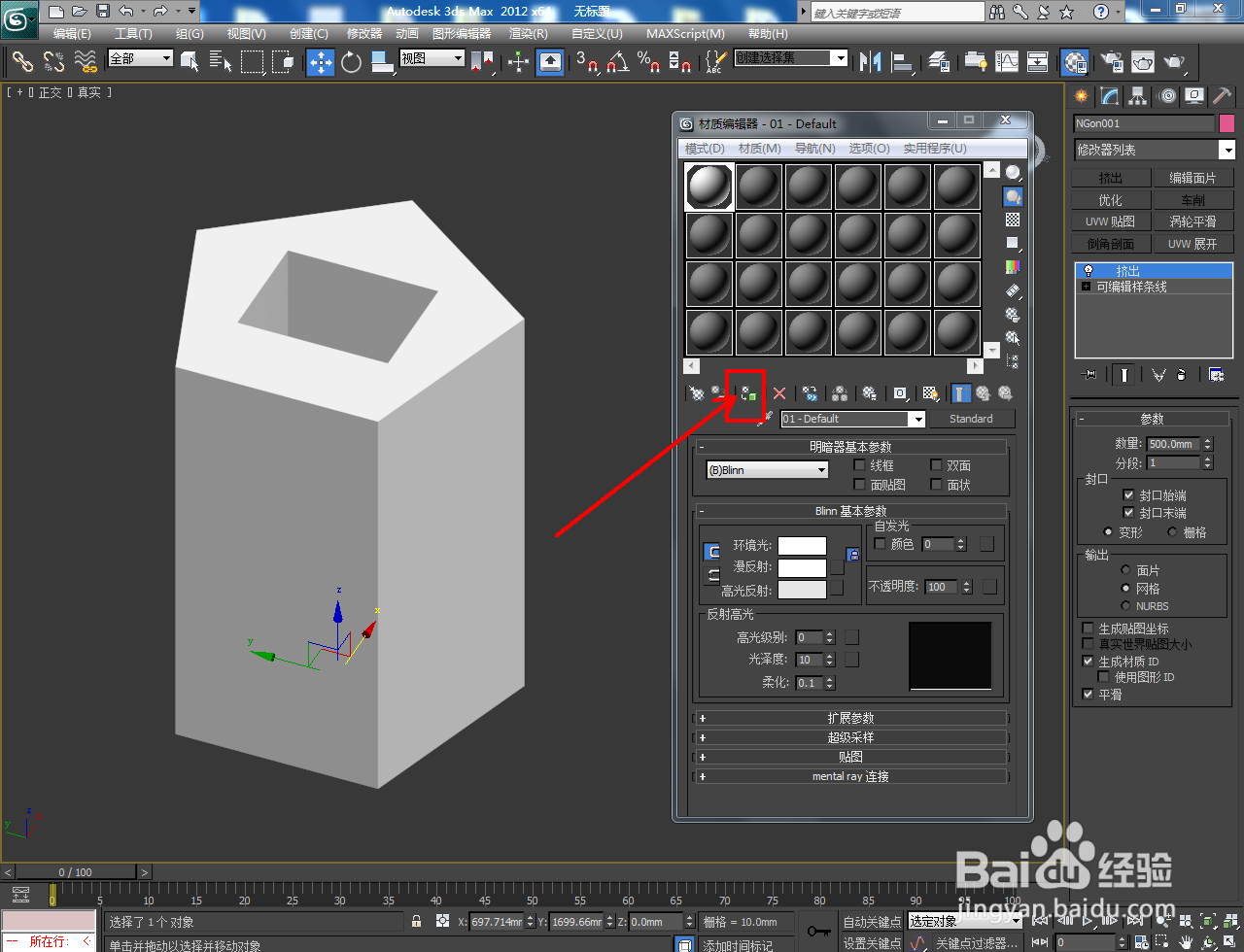Viewport: 1244px width, 952px height.
Task: Open the (B)Blinn shader dropdown
Action: coord(768,469)
